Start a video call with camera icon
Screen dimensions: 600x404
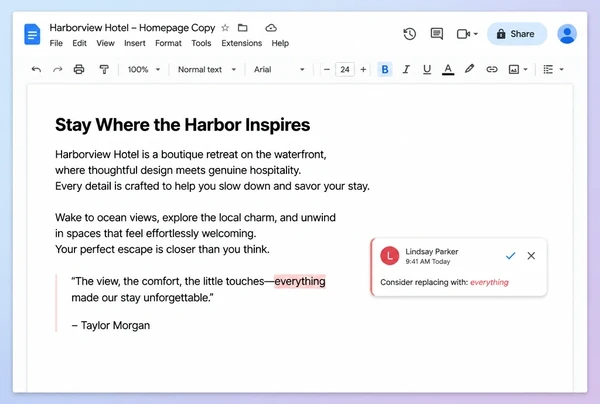coord(463,34)
